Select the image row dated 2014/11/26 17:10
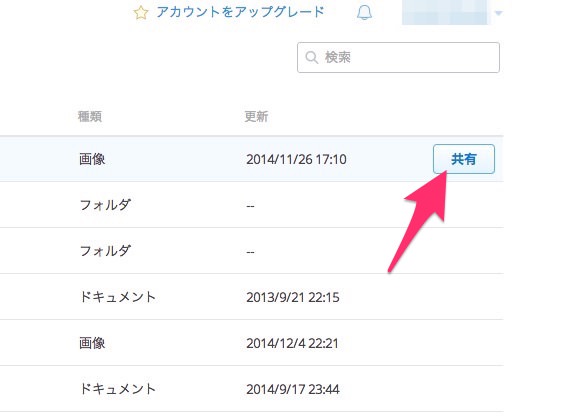This screenshot has height=419, width=584. point(252,159)
